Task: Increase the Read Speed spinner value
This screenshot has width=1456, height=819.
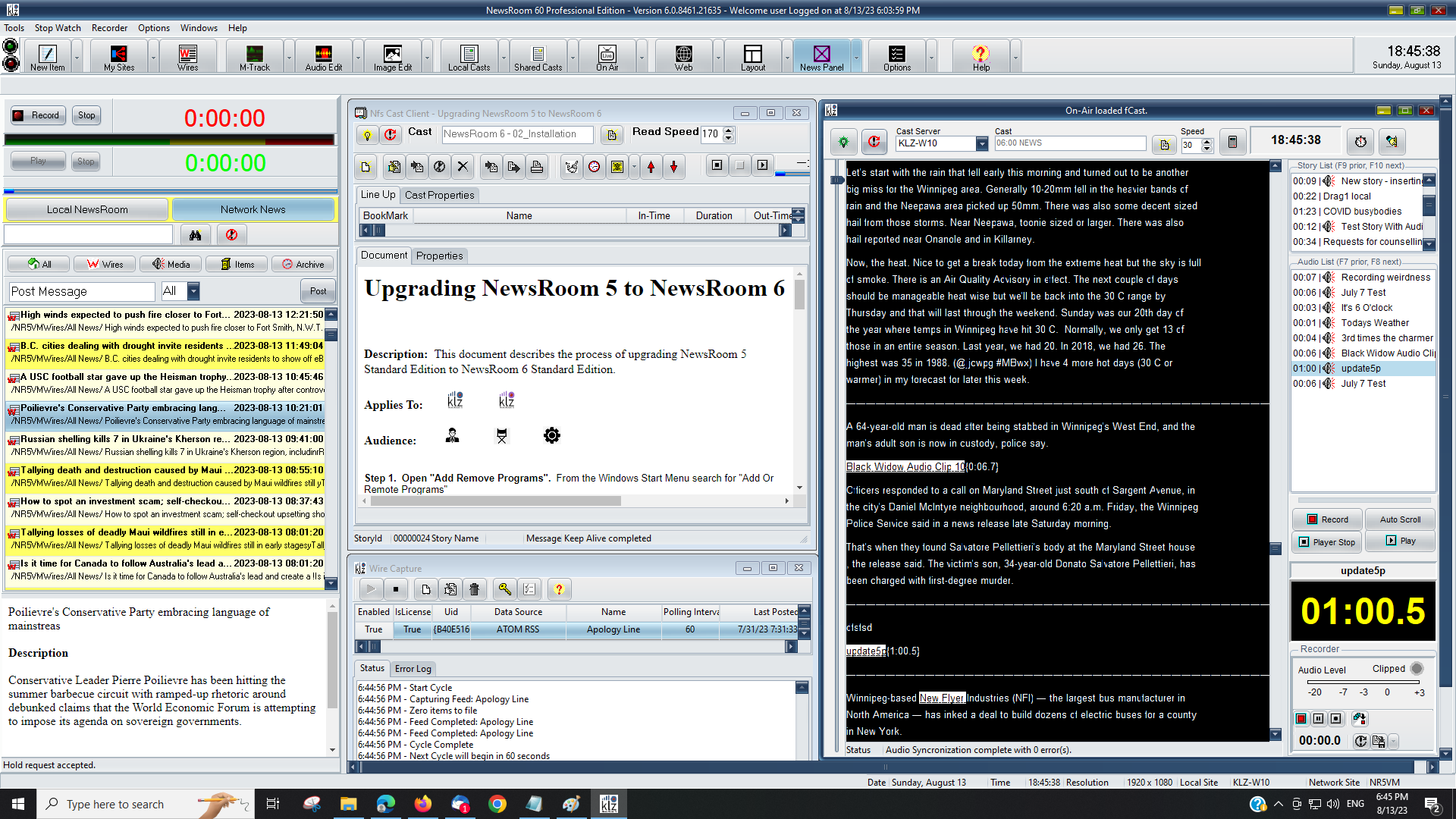Action: pos(729,130)
